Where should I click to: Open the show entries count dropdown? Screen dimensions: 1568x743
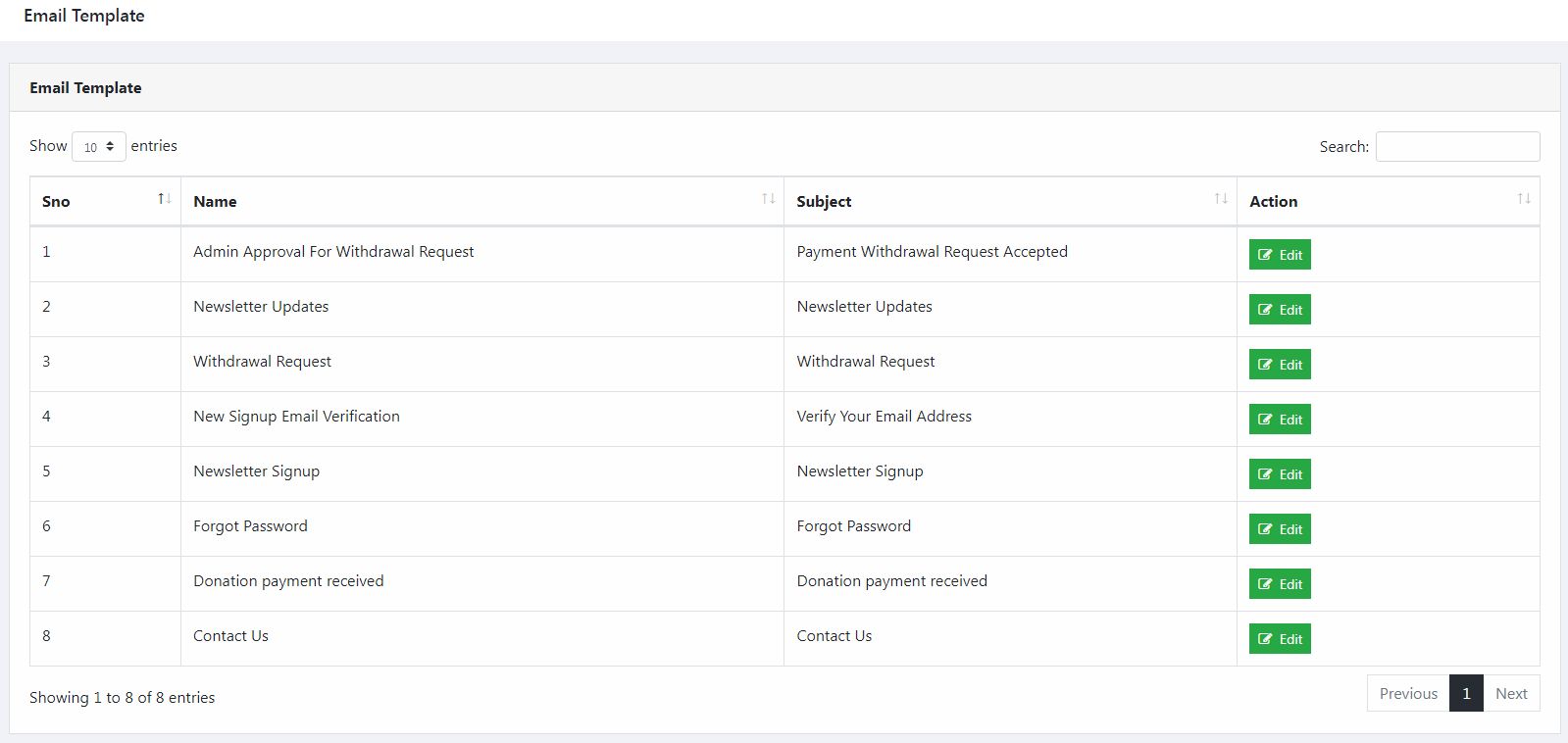coord(99,146)
